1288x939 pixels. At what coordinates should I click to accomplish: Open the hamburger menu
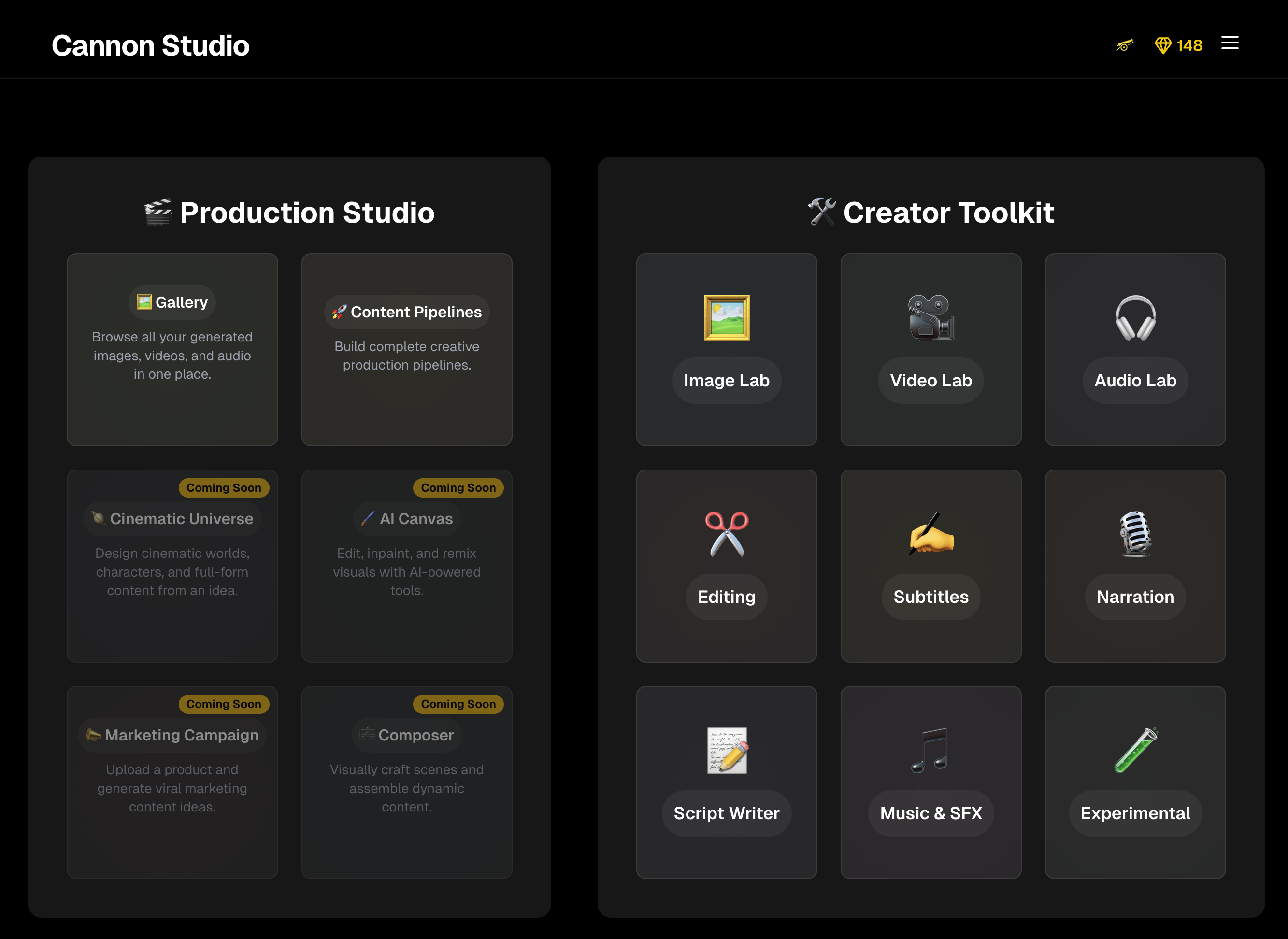point(1230,43)
